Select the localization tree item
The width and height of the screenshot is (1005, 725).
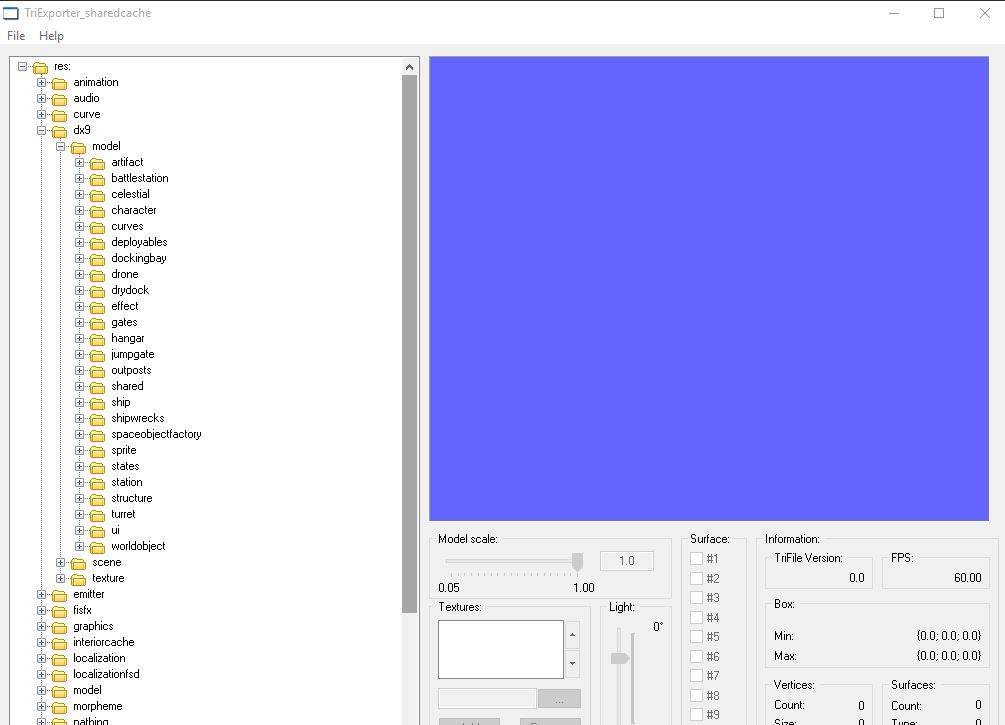[x=99, y=658]
